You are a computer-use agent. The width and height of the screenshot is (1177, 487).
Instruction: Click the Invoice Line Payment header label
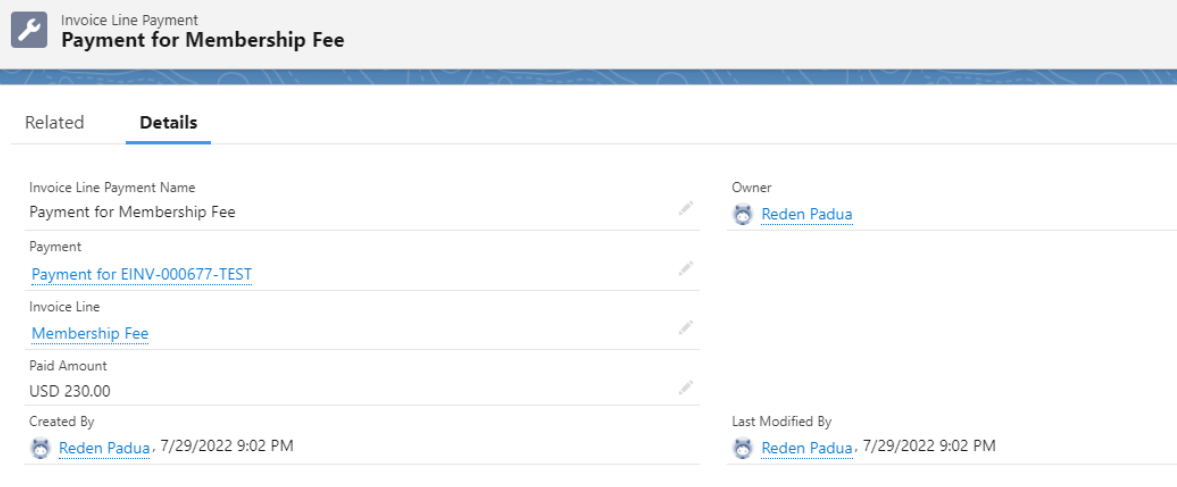click(129, 20)
